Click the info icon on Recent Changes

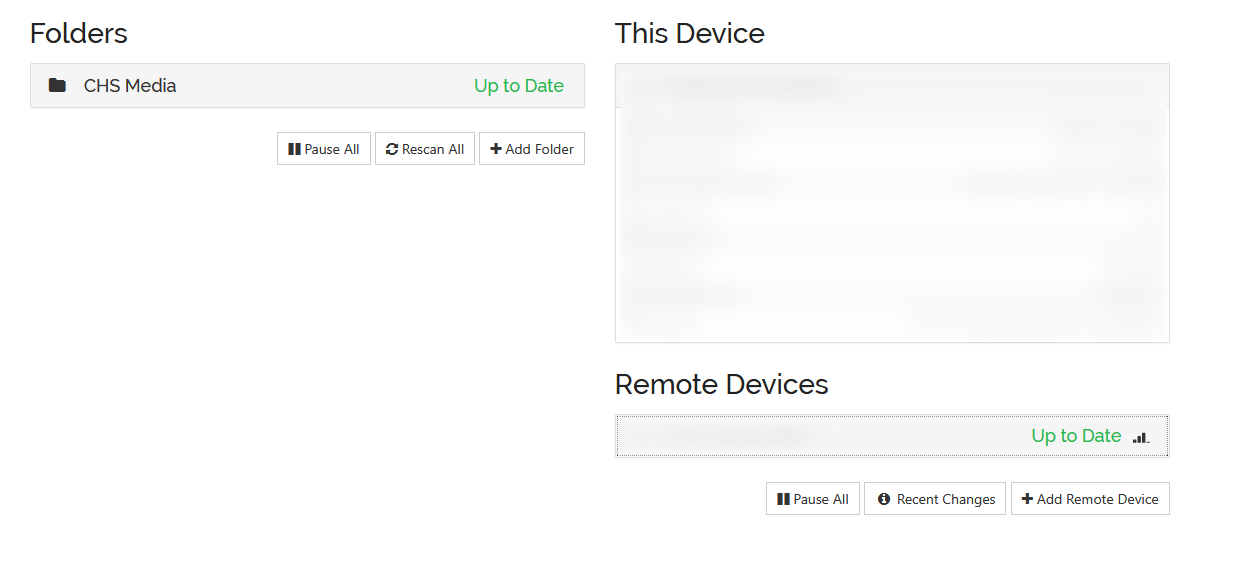[884, 499]
